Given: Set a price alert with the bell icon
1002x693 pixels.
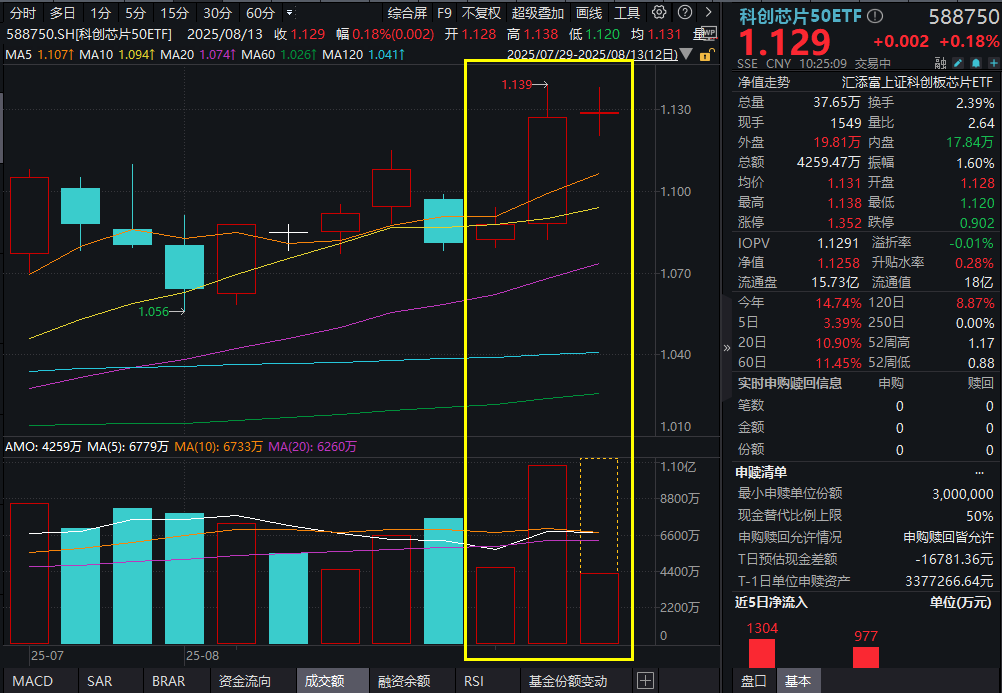Looking at the screenshot, I should point(975,62).
